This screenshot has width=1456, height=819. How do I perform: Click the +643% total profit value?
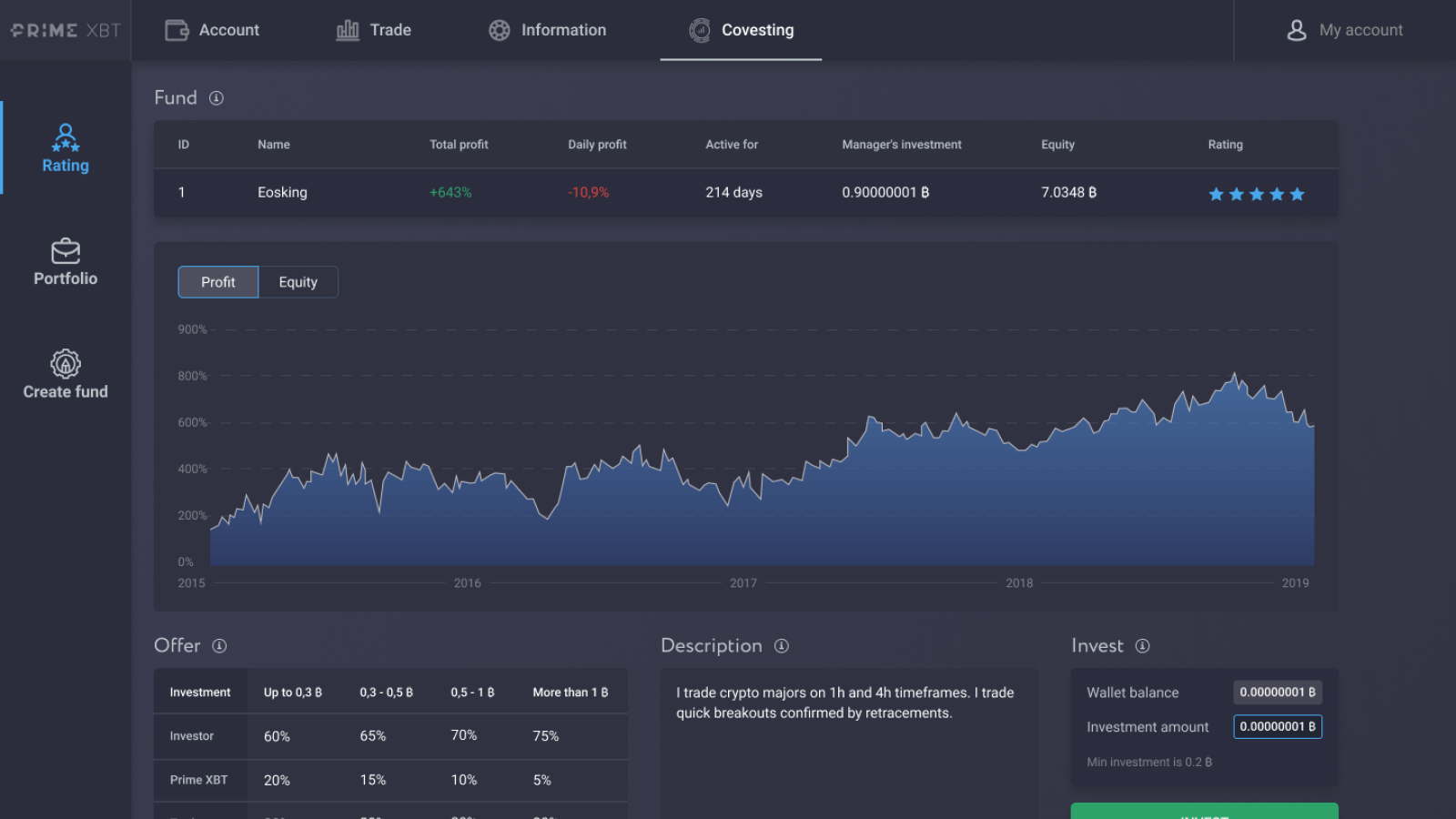[450, 193]
